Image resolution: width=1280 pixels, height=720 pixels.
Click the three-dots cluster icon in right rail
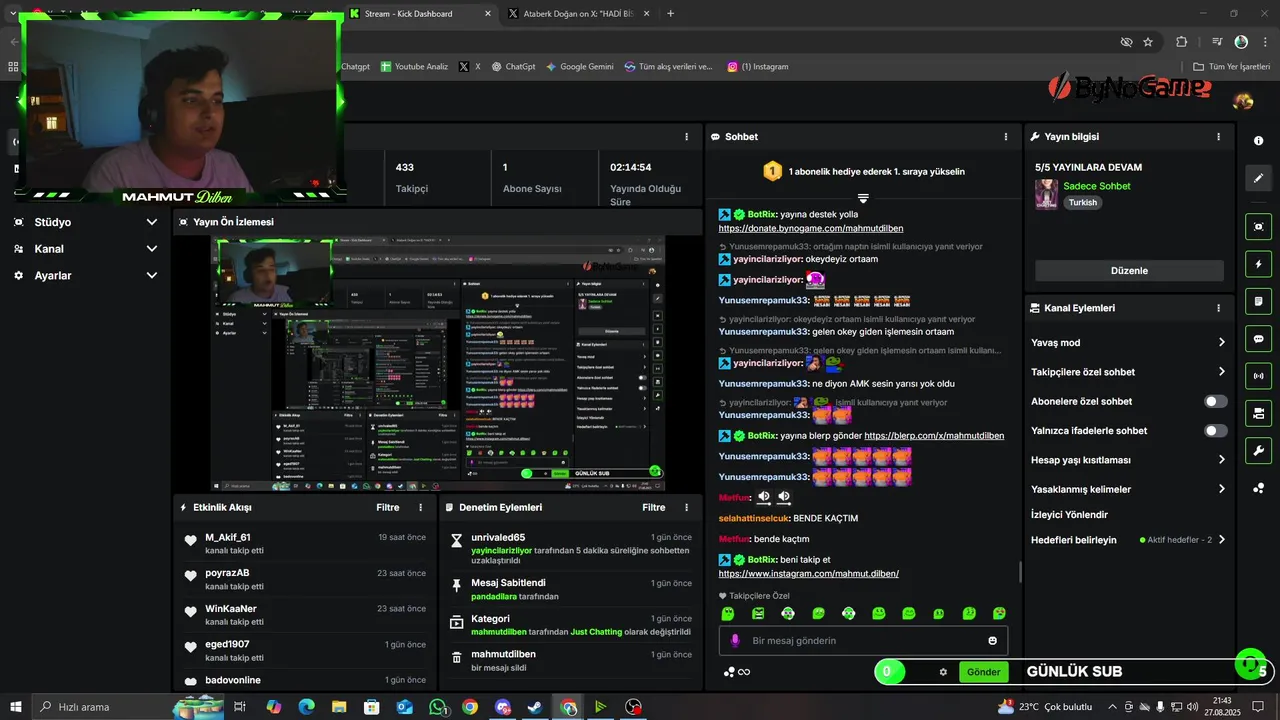[x=1259, y=488]
